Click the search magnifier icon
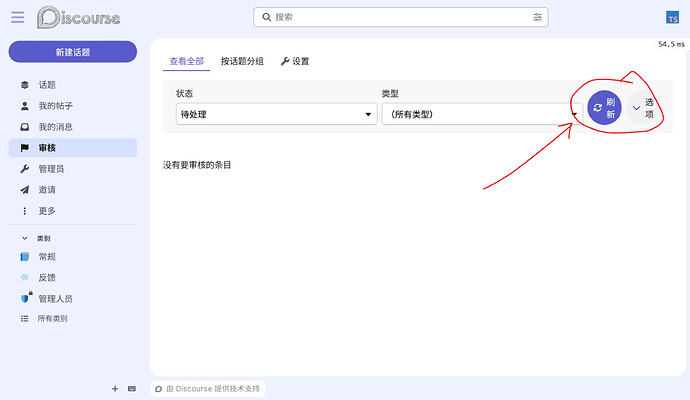Image resolution: width=690 pixels, height=400 pixels. coord(267,17)
